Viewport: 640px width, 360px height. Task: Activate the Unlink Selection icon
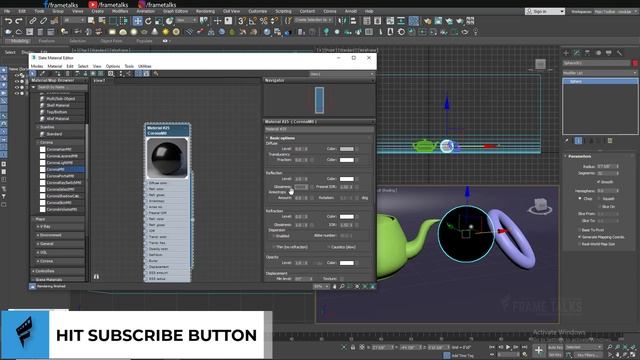pyautogui.click(x=43, y=21)
